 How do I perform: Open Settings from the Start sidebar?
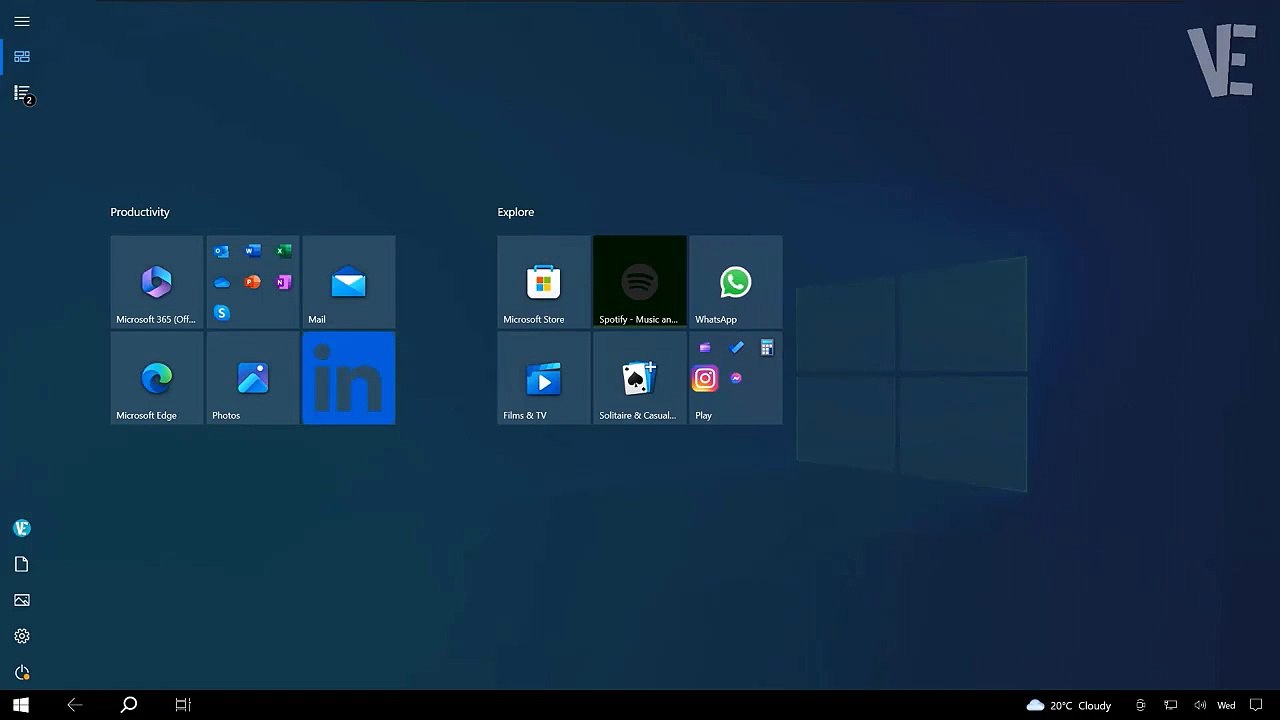point(22,636)
